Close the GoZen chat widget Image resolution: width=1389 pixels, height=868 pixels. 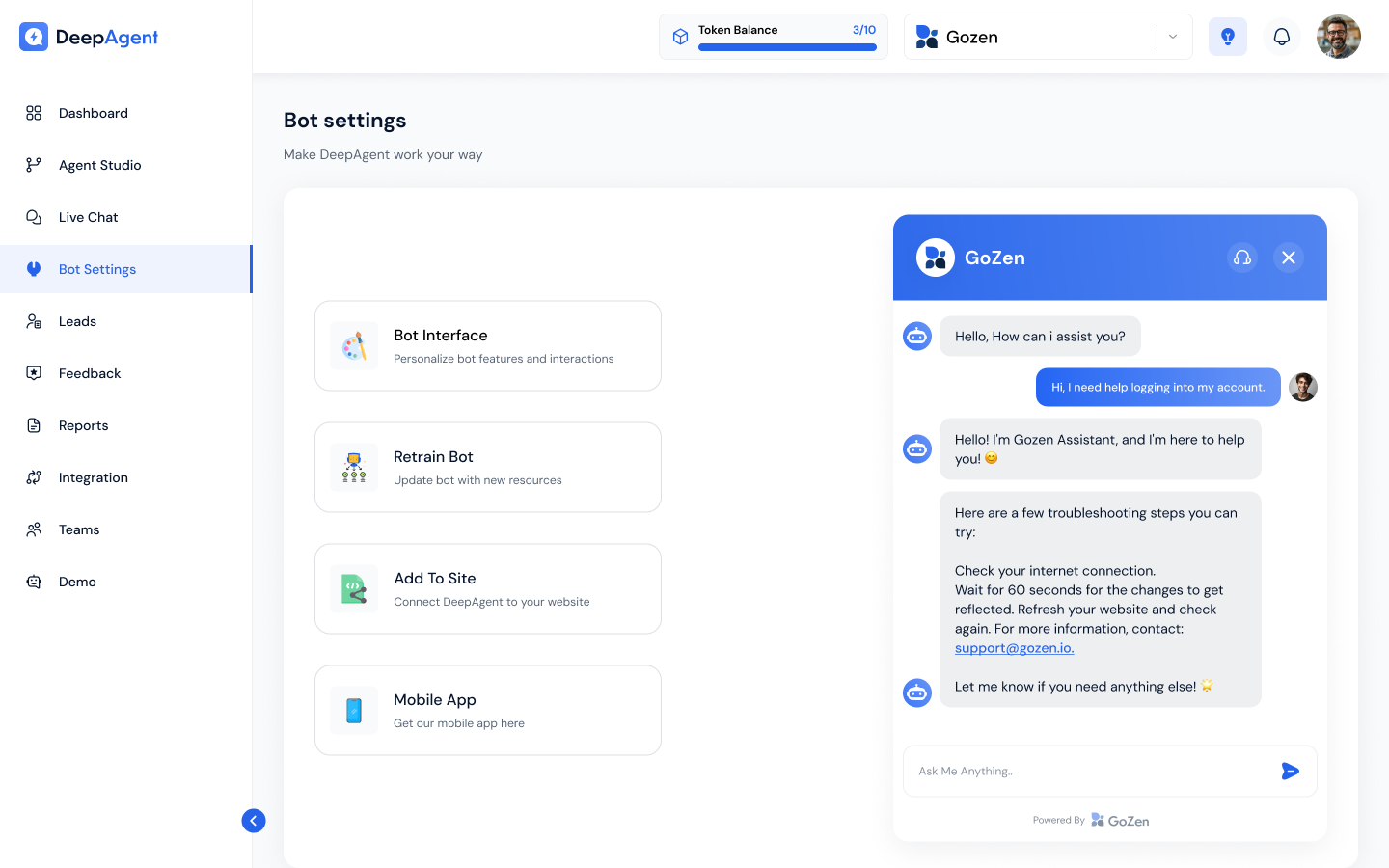[x=1289, y=258]
